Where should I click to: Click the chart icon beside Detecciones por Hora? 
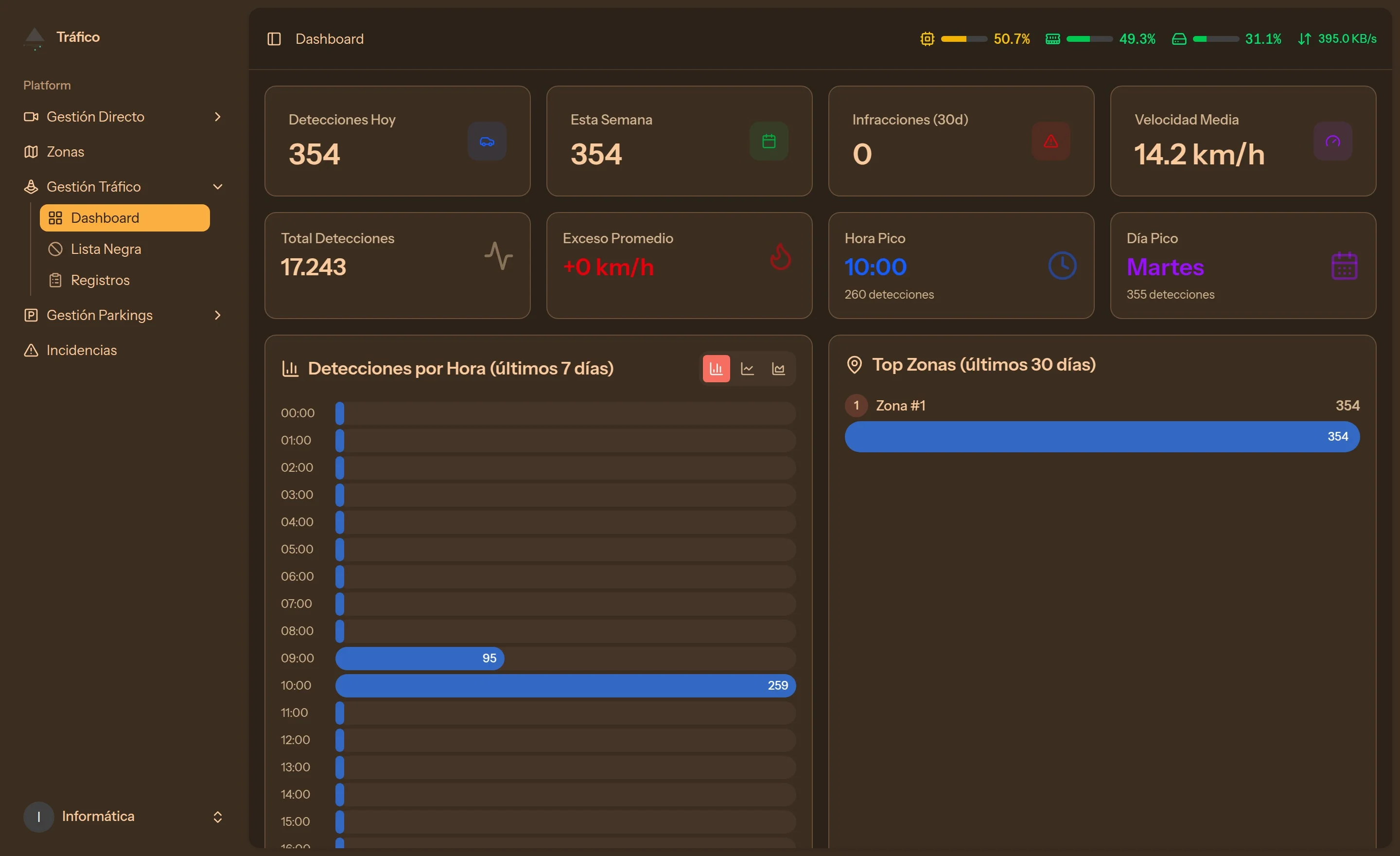point(290,369)
